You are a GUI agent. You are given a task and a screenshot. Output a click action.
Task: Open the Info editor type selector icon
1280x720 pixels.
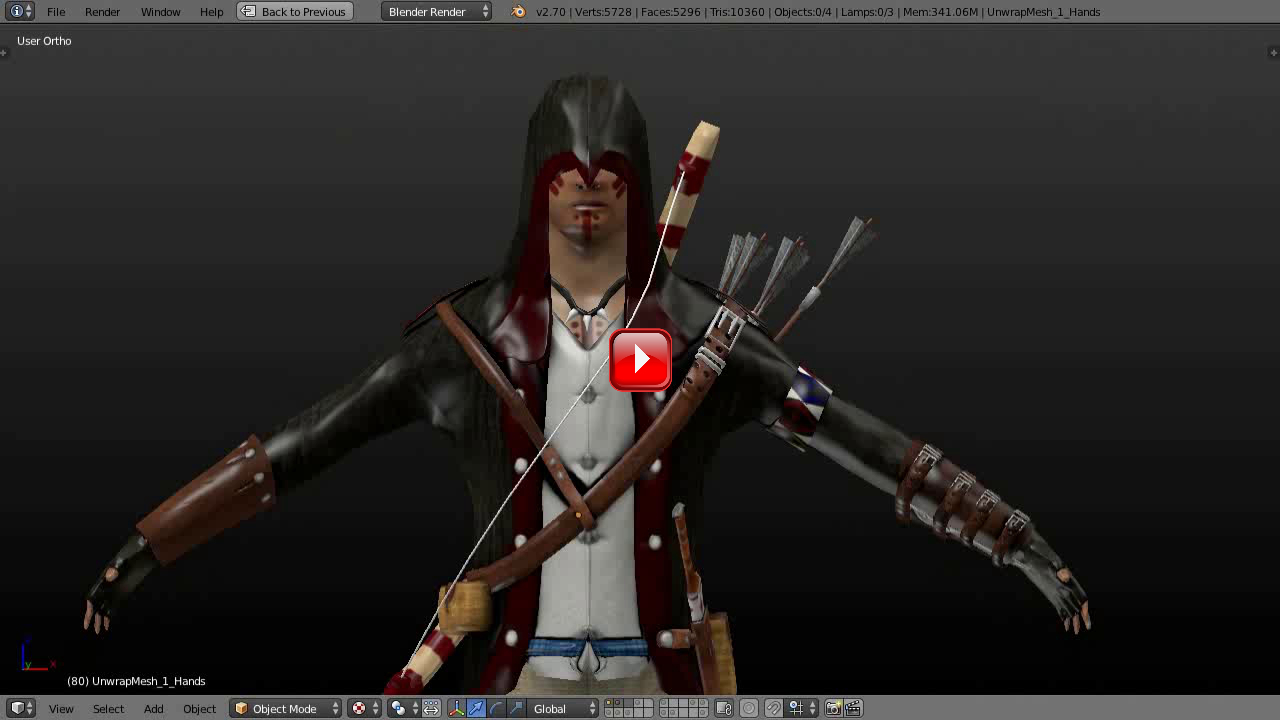(x=19, y=11)
